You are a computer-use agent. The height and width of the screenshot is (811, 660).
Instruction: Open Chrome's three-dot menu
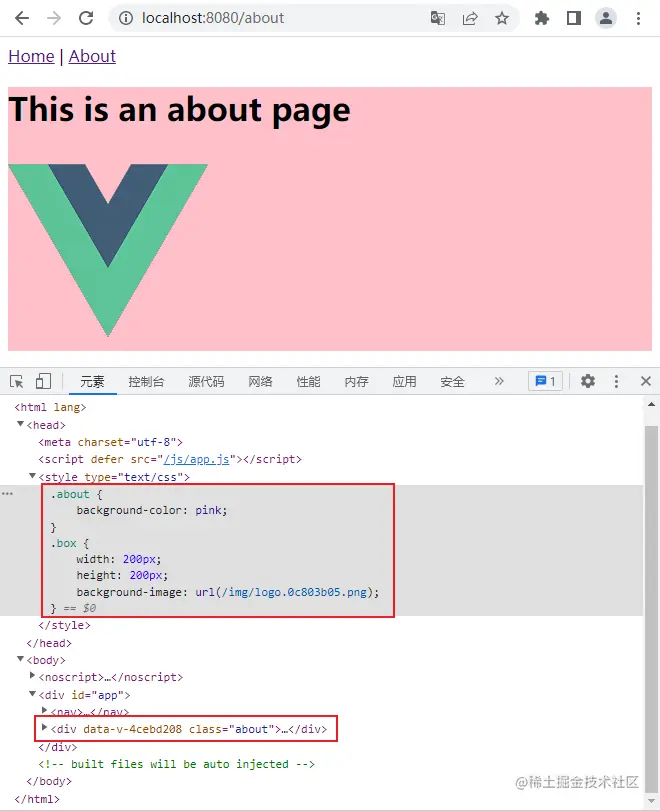pyautogui.click(x=638, y=19)
